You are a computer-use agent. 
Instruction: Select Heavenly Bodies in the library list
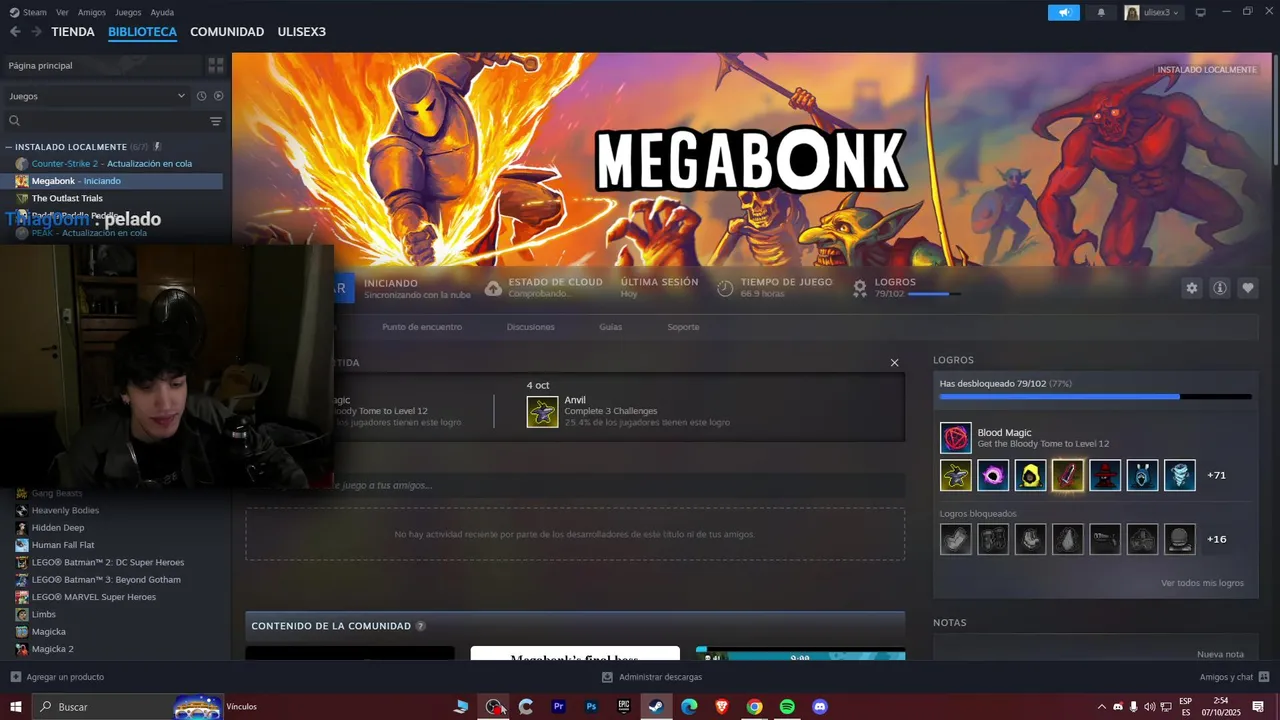[112, 510]
